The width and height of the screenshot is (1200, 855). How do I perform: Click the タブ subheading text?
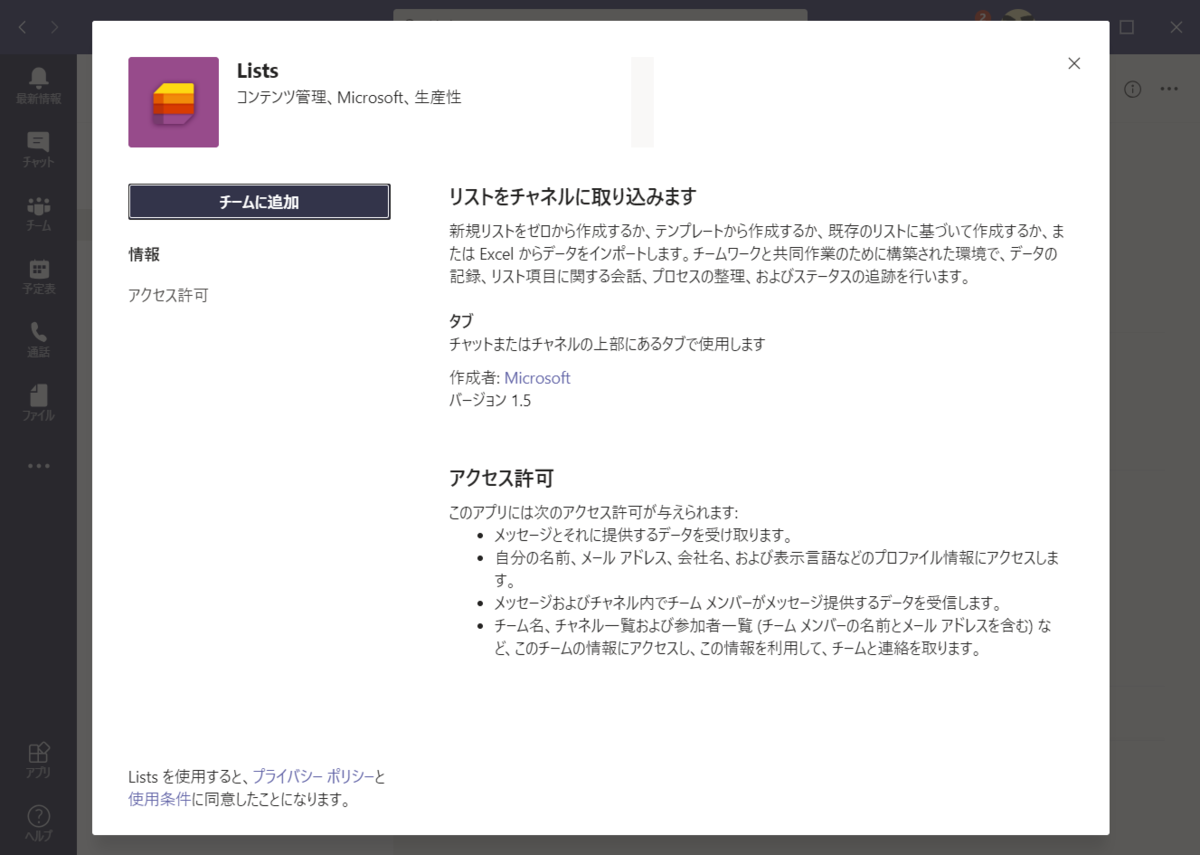[461, 321]
